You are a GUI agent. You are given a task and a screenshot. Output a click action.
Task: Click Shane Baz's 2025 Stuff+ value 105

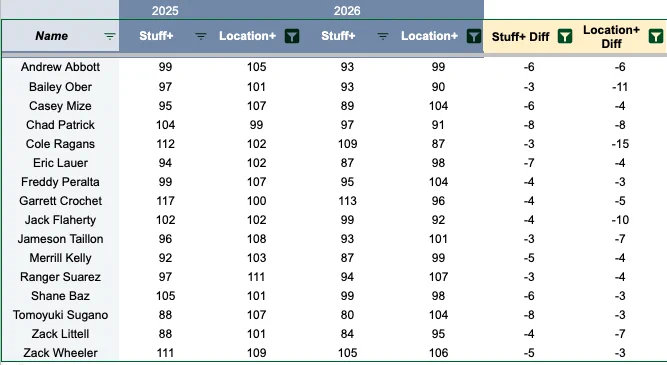(x=165, y=296)
